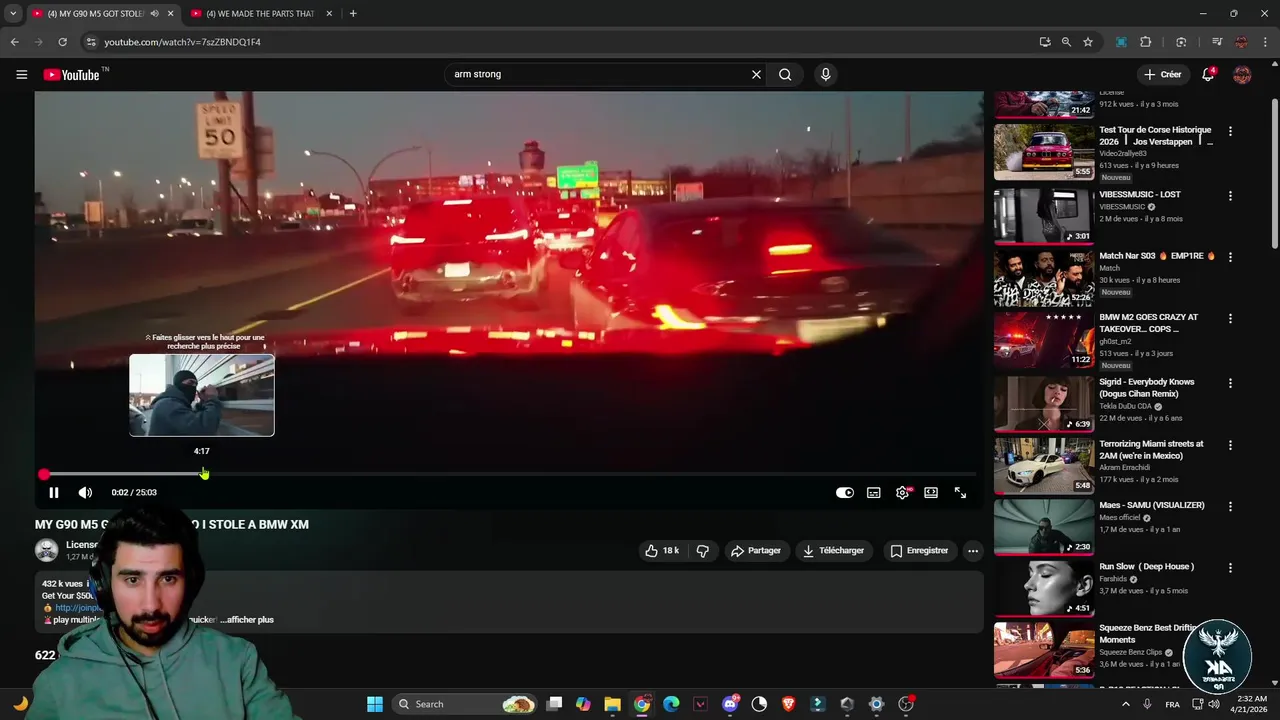Open the player settings gear
Image resolution: width=1280 pixels, height=720 pixels.
pos(903,492)
